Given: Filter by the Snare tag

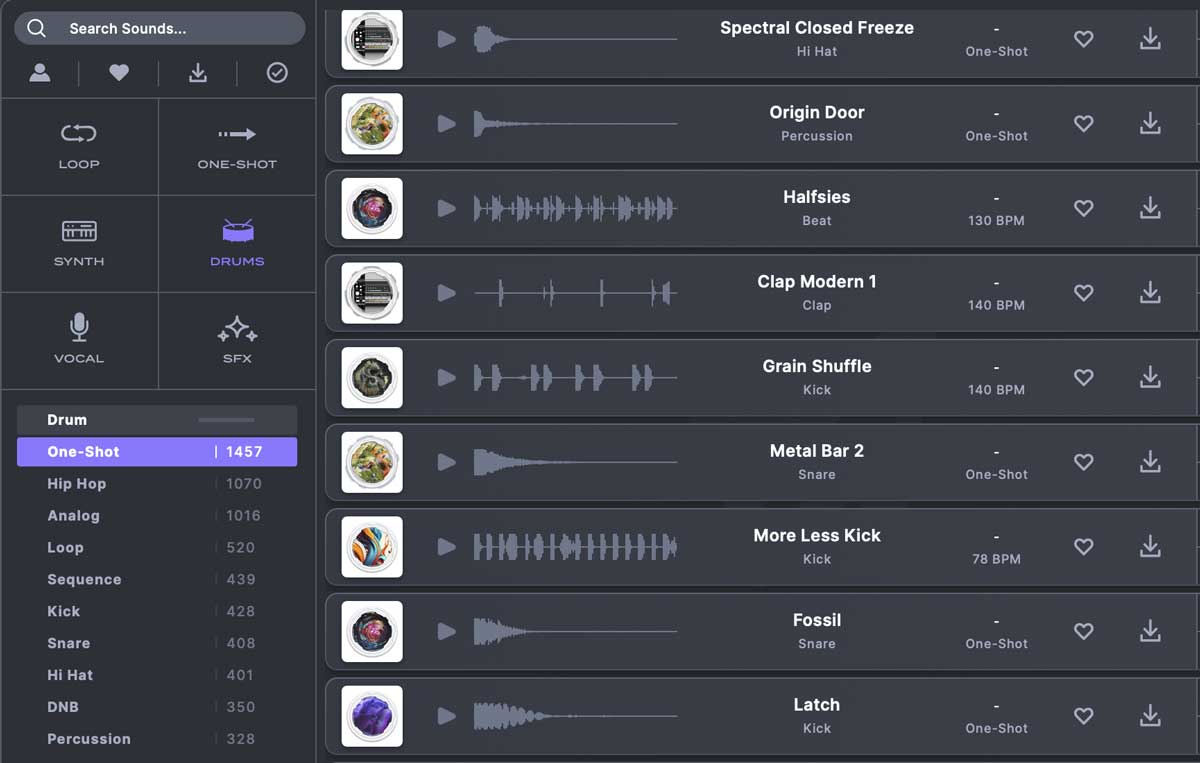Looking at the screenshot, I should click(x=69, y=643).
